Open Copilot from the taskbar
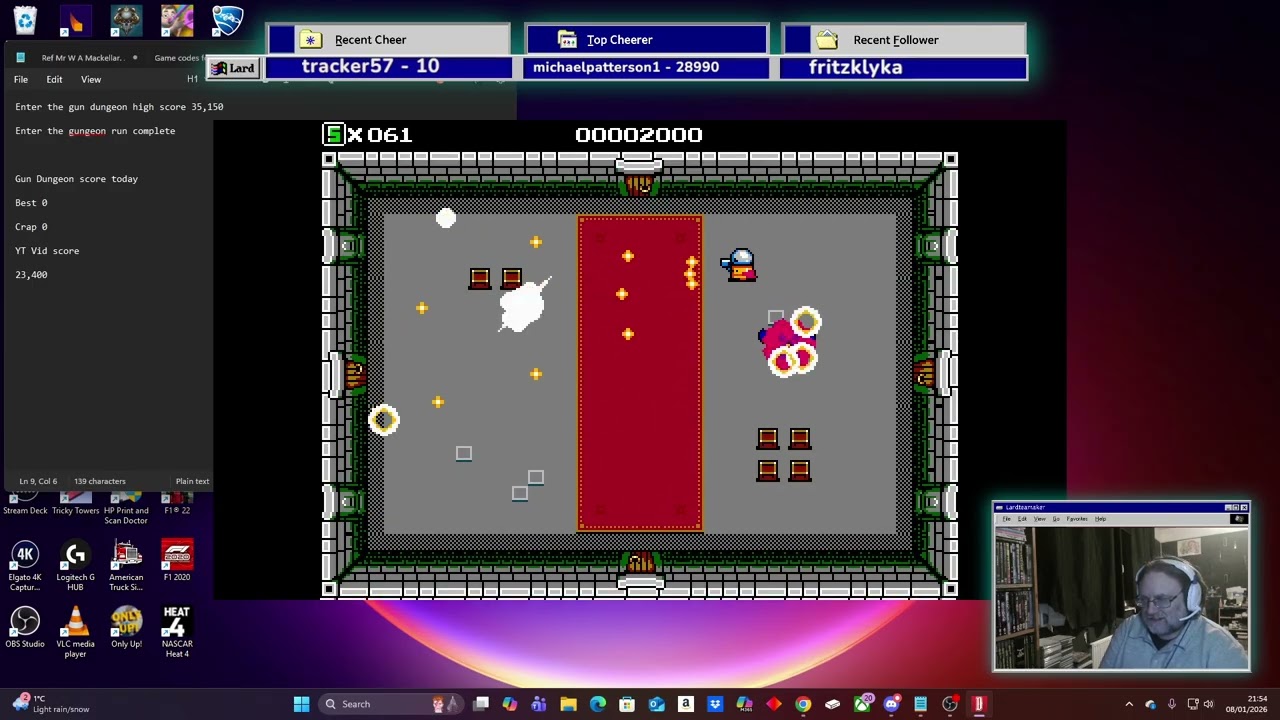The image size is (1280, 720). [510, 704]
